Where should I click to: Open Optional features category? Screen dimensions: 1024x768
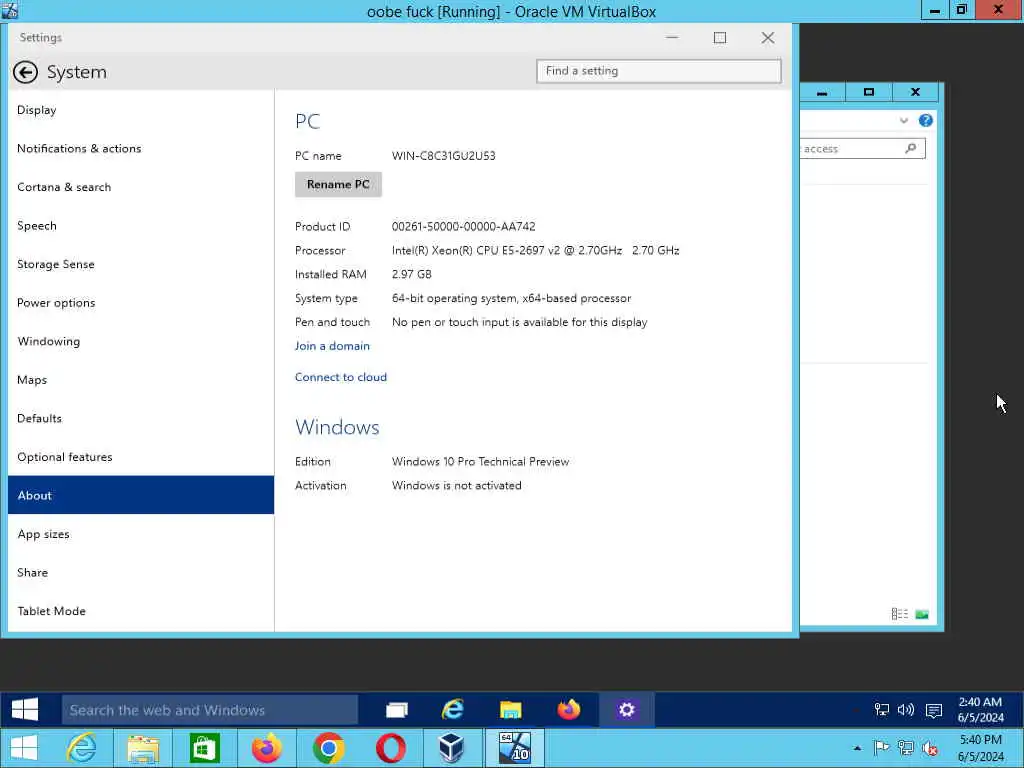point(141,456)
